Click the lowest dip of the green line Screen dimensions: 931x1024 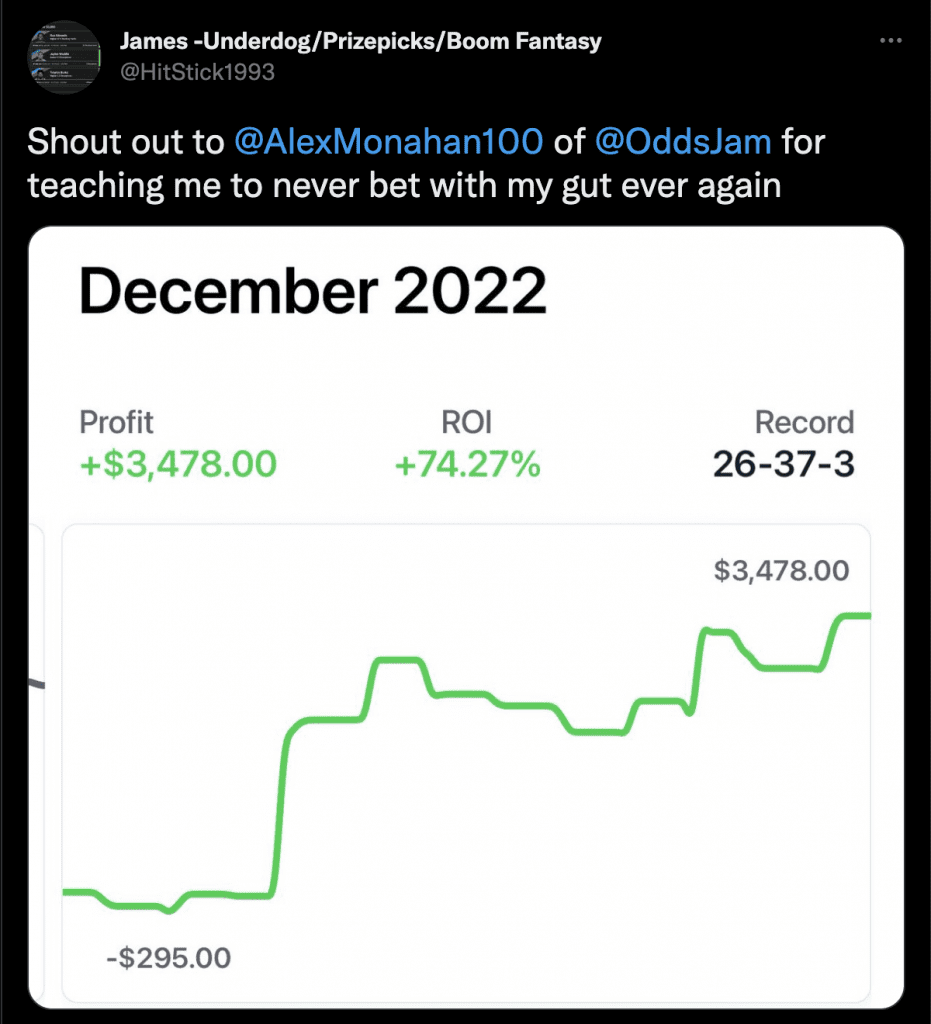(x=169, y=910)
